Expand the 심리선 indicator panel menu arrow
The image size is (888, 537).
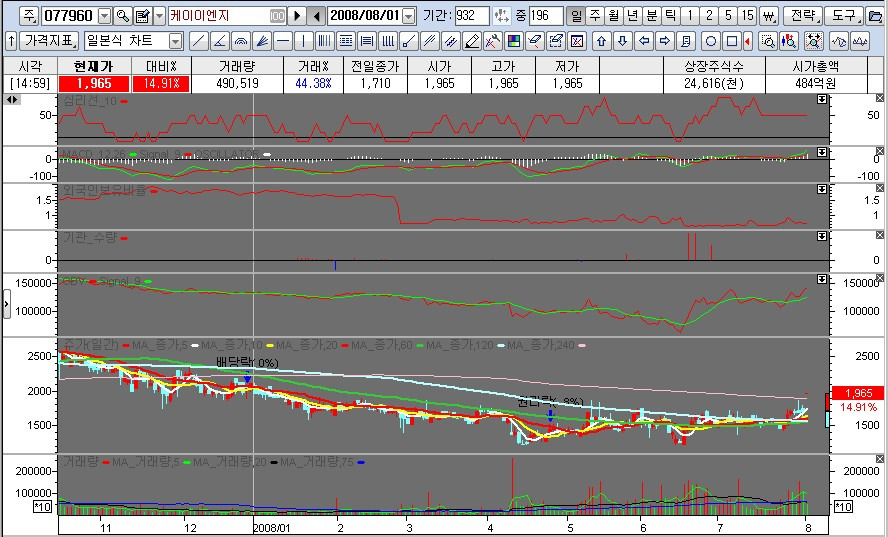point(822,99)
